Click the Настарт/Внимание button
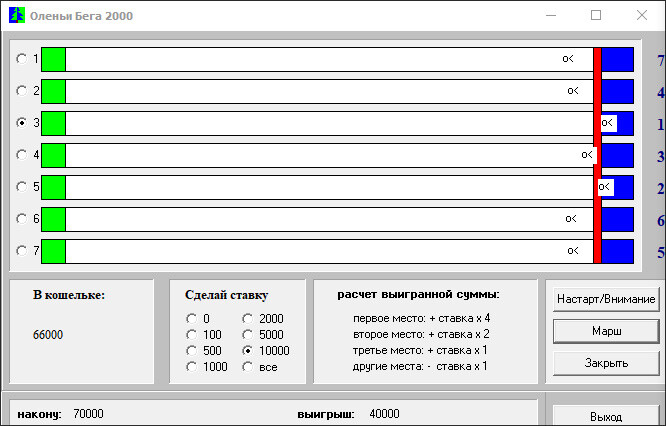The width and height of the screenshot is (666, 426). click(606, 299)
